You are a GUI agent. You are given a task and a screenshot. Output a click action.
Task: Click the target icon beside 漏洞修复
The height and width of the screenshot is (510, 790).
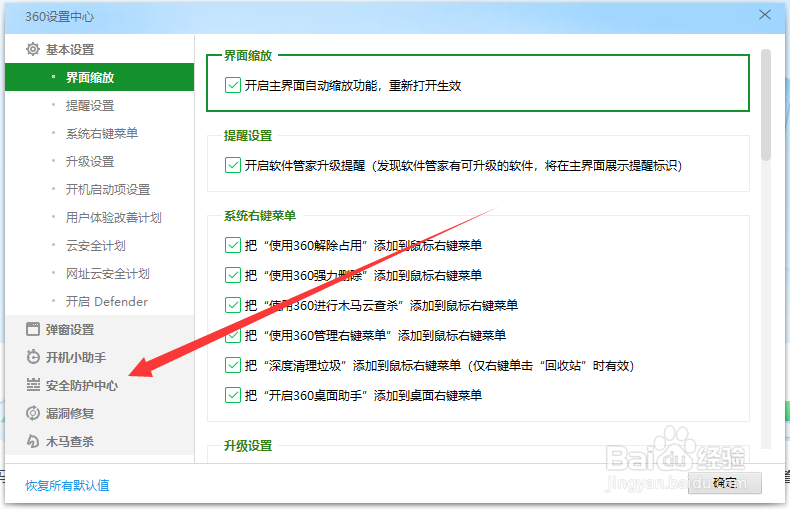[33, 413]
